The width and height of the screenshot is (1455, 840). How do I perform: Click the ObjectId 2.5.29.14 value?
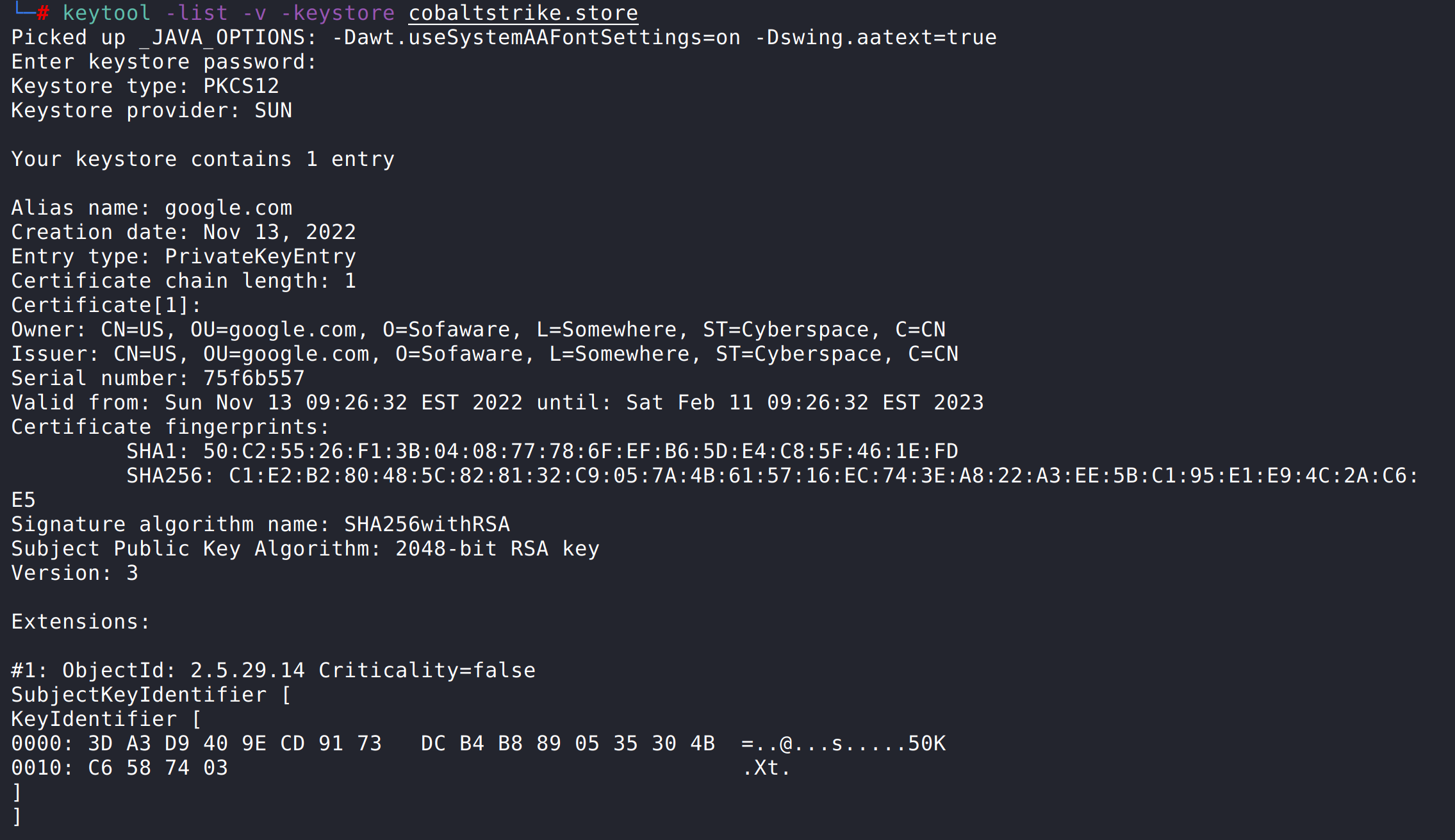[247, 671]
